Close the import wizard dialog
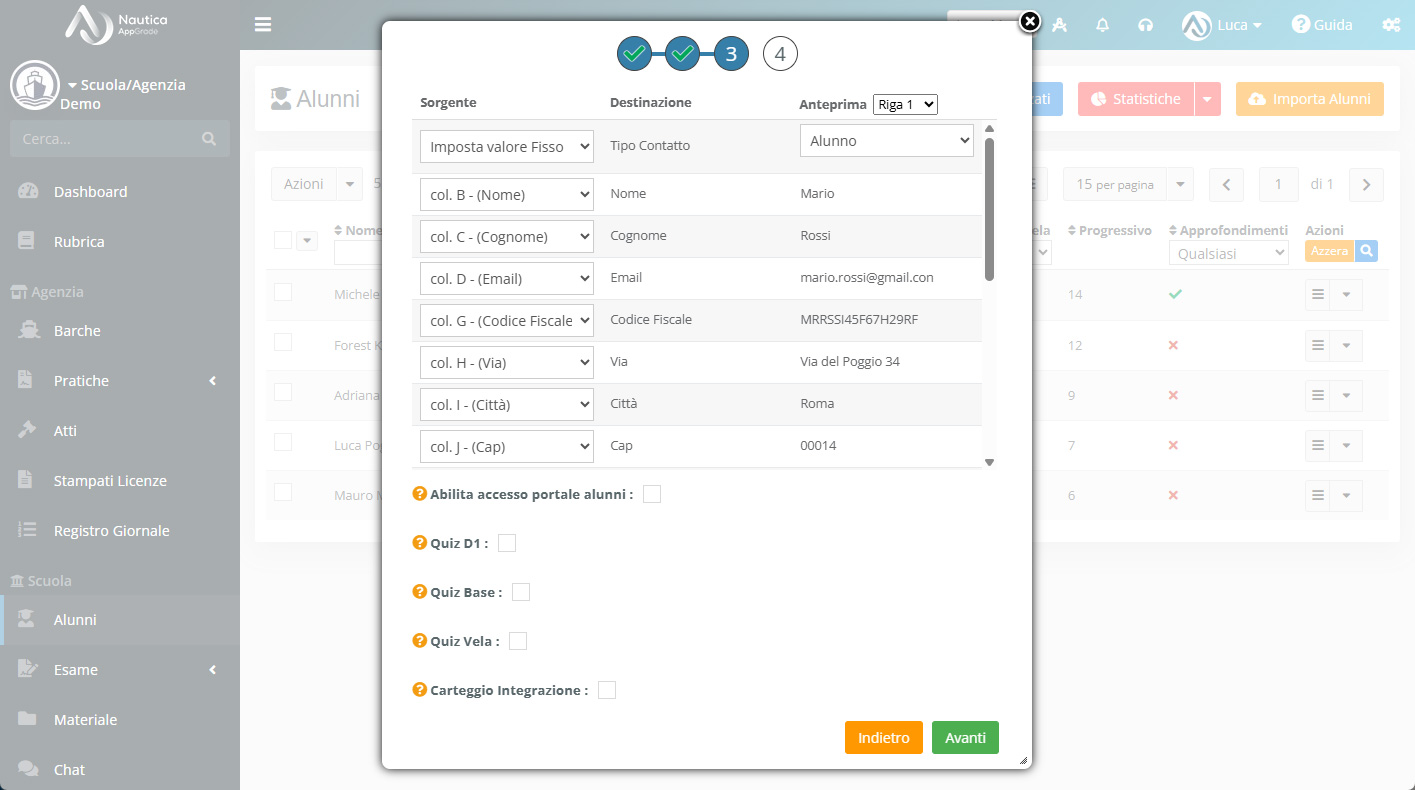The height and width of the screenshot is (790, 1415). point(1030,21)
